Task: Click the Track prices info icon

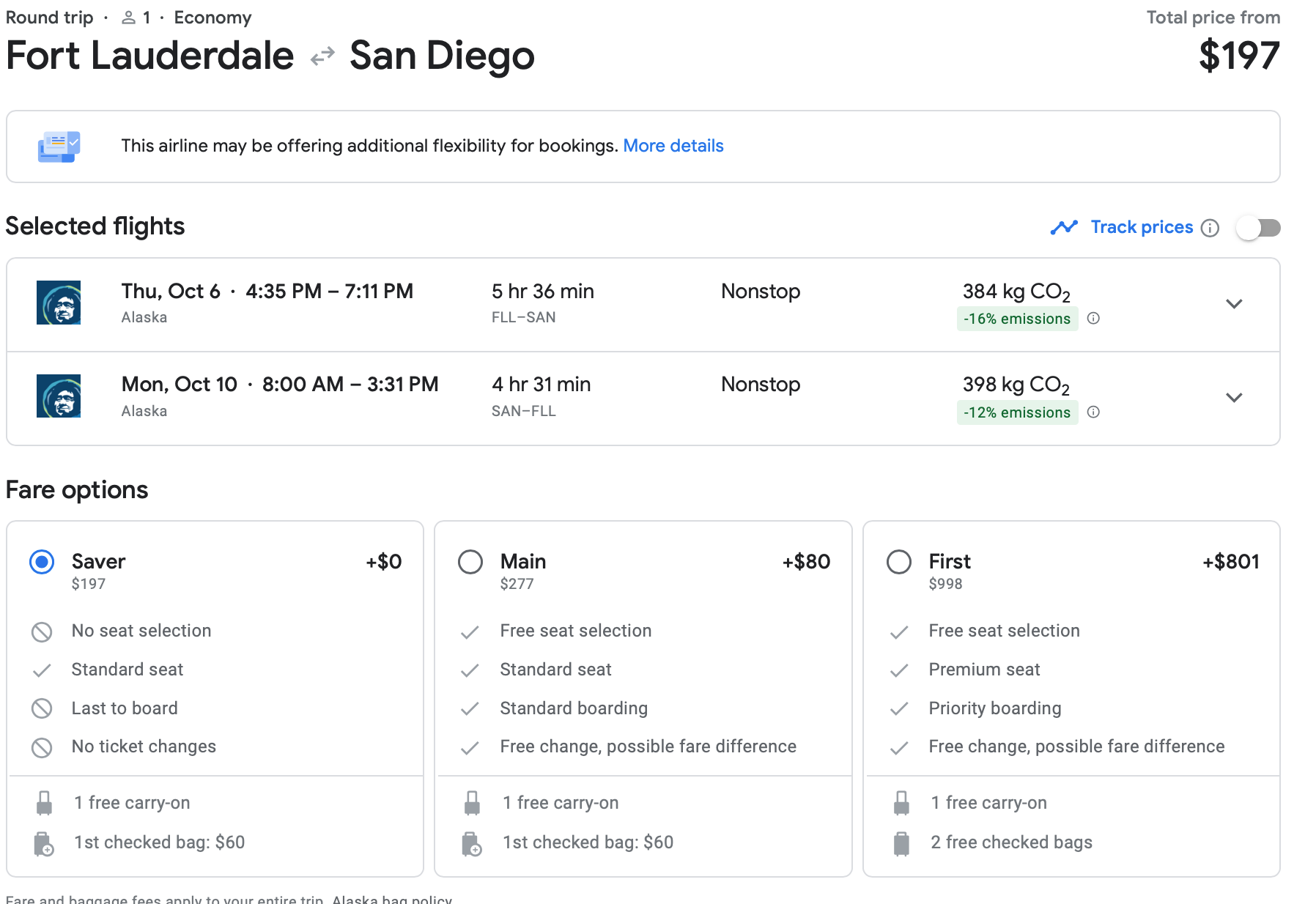Action: click(1210, 228)
